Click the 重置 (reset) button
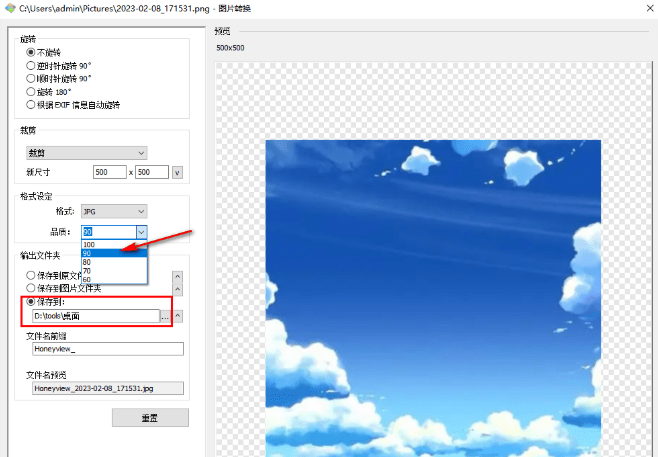The width and height of the screenshot is (658, 457). pos(150,417)
